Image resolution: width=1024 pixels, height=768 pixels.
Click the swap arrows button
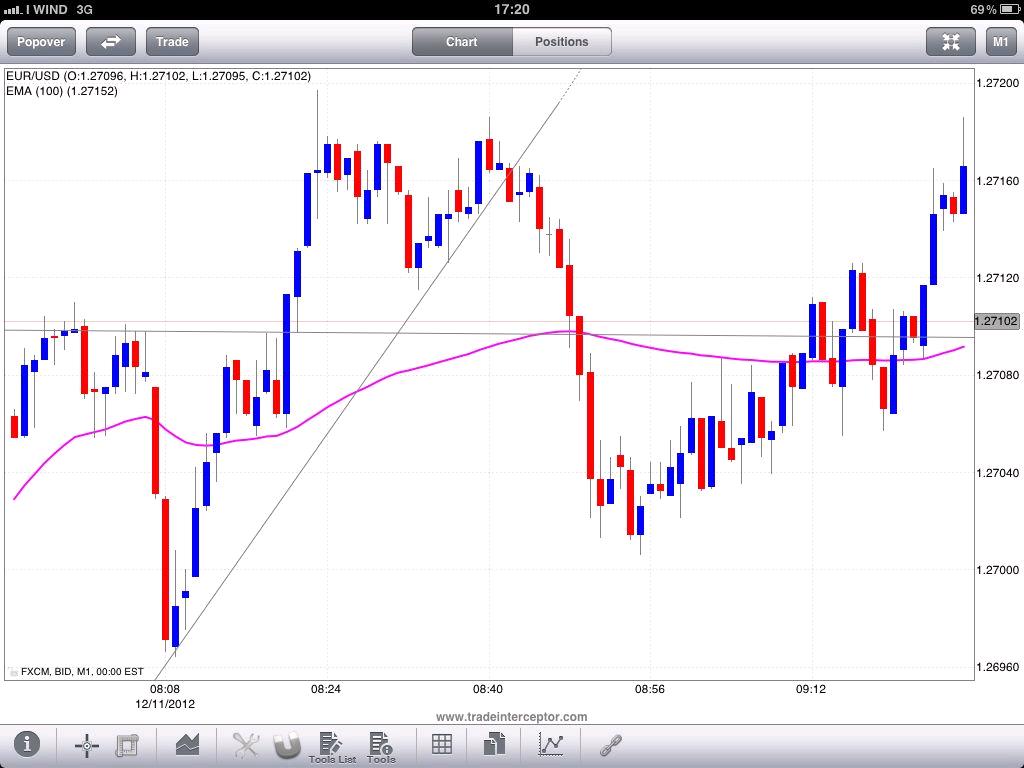[x=111, y=42]
